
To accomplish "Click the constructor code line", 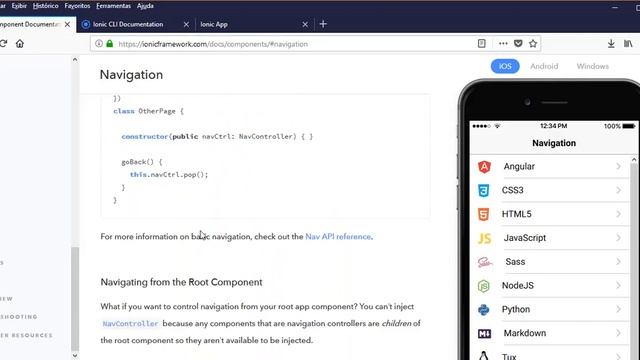I will (217, 137).
